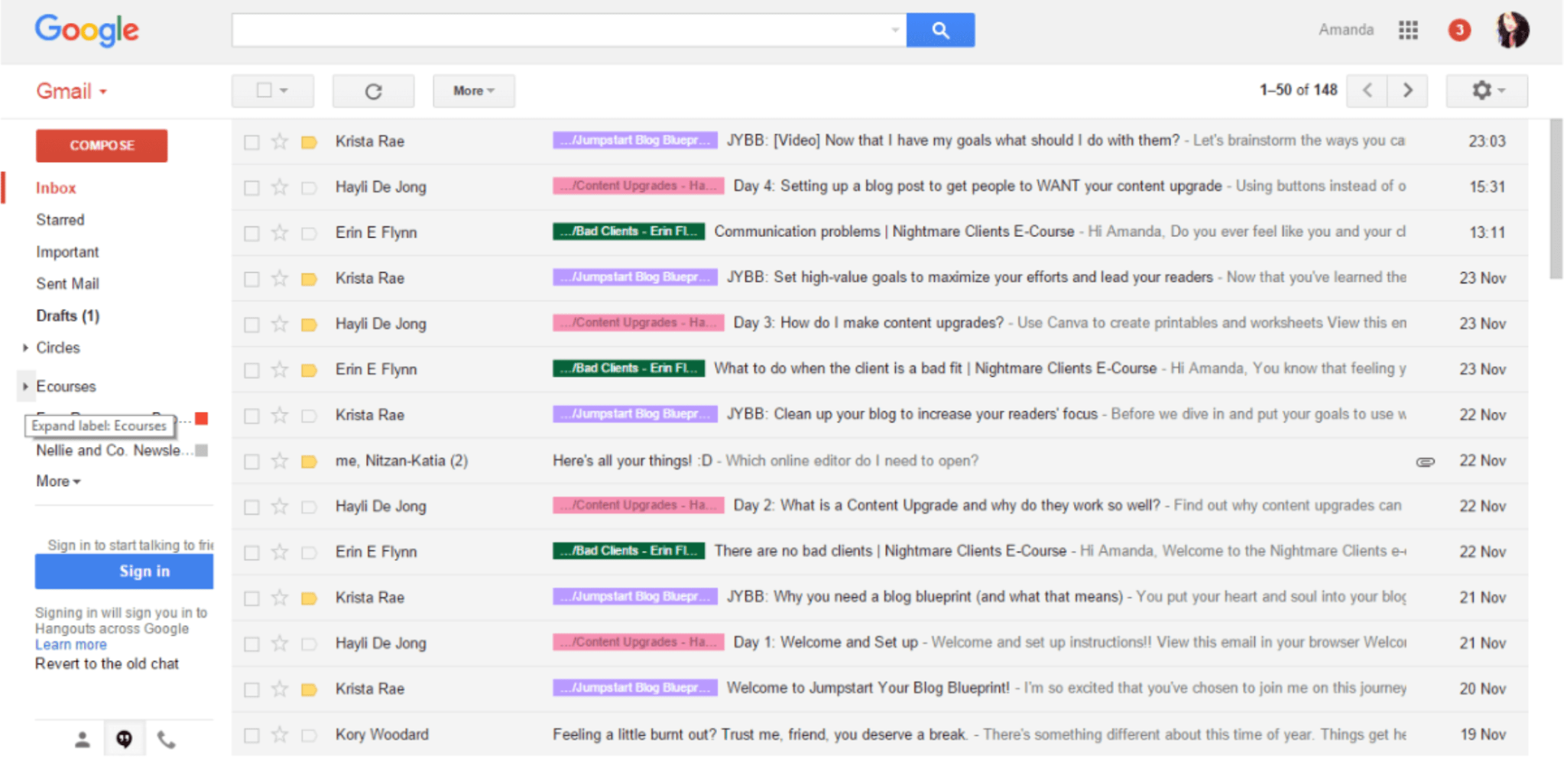Open Hangouts conversations quote icon
The height and width of the screenshot is (784, 1567).
(124, 740)
